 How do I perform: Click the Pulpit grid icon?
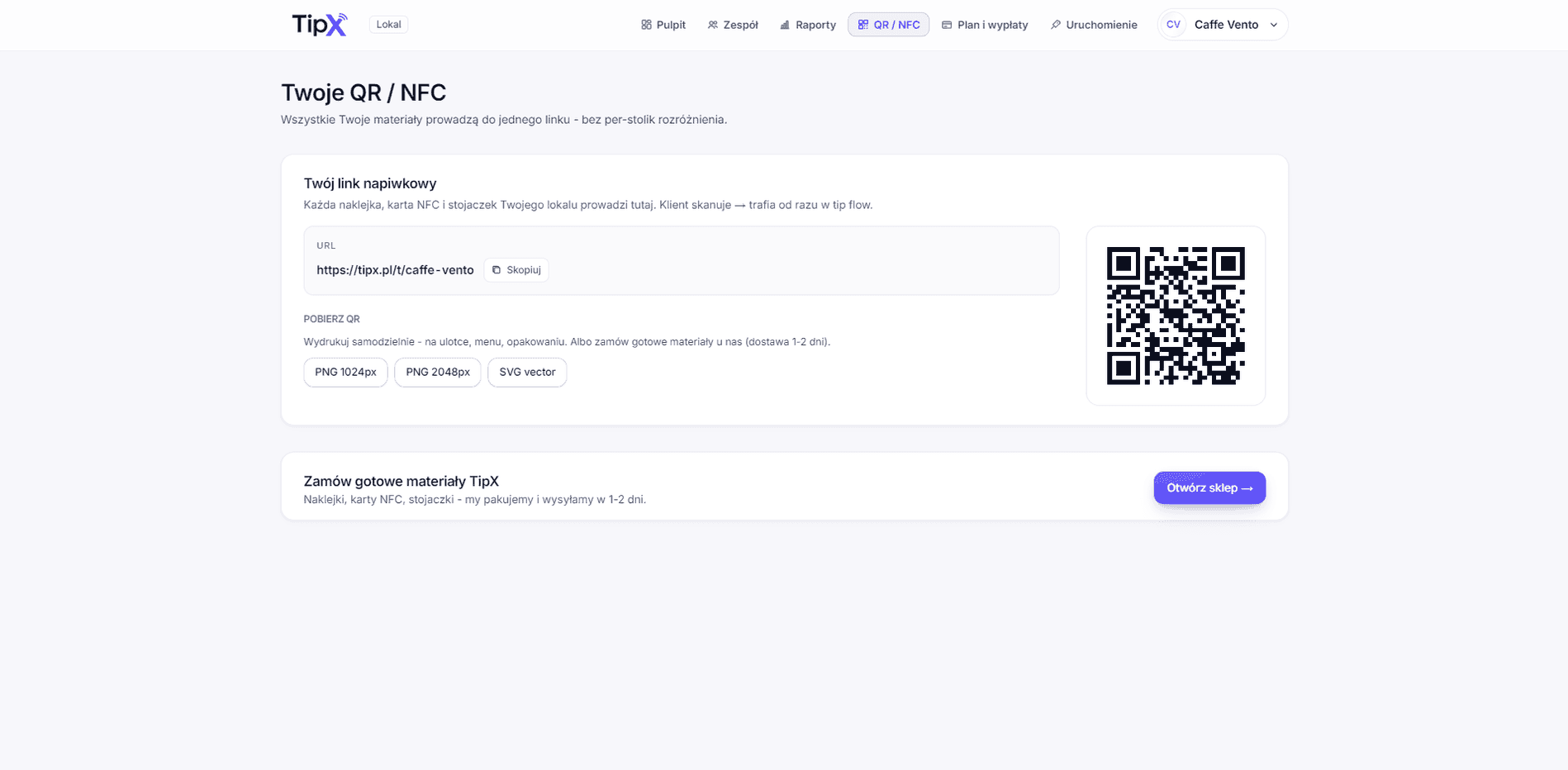coord(646,25)
